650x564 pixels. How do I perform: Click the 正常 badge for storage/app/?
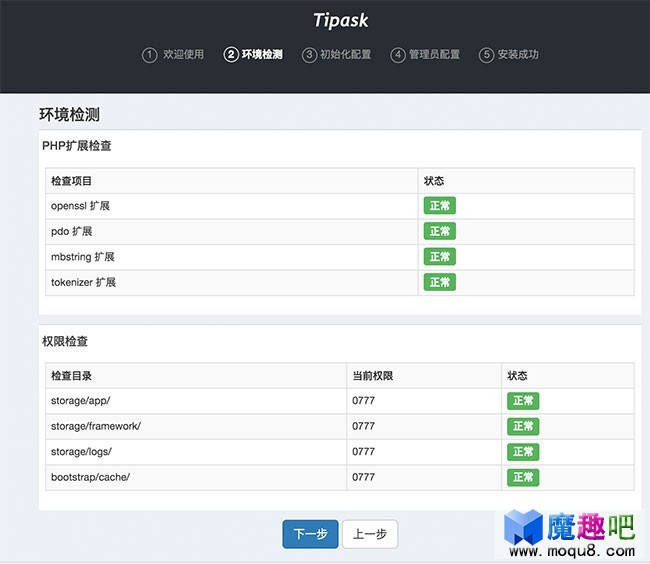[x=523, y=401]
